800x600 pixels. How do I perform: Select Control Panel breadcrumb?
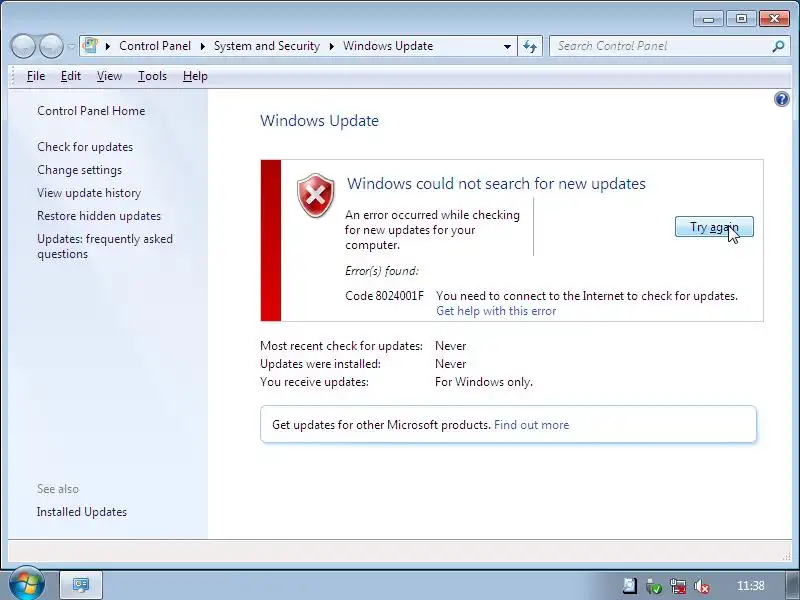155,46
